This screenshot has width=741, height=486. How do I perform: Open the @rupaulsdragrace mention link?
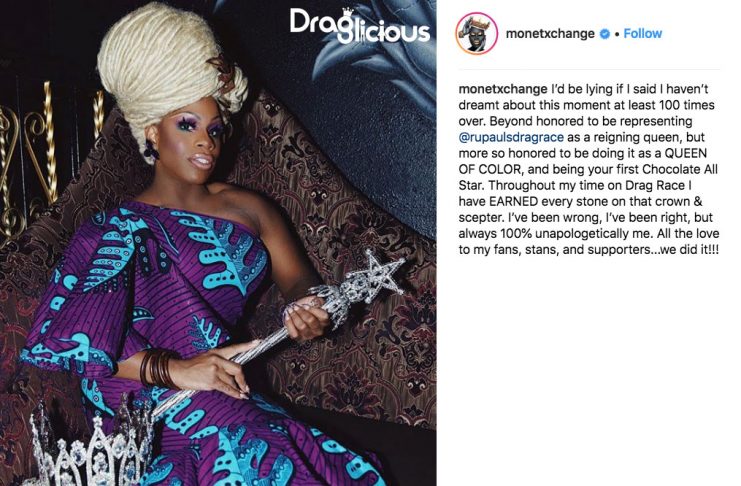511,137
